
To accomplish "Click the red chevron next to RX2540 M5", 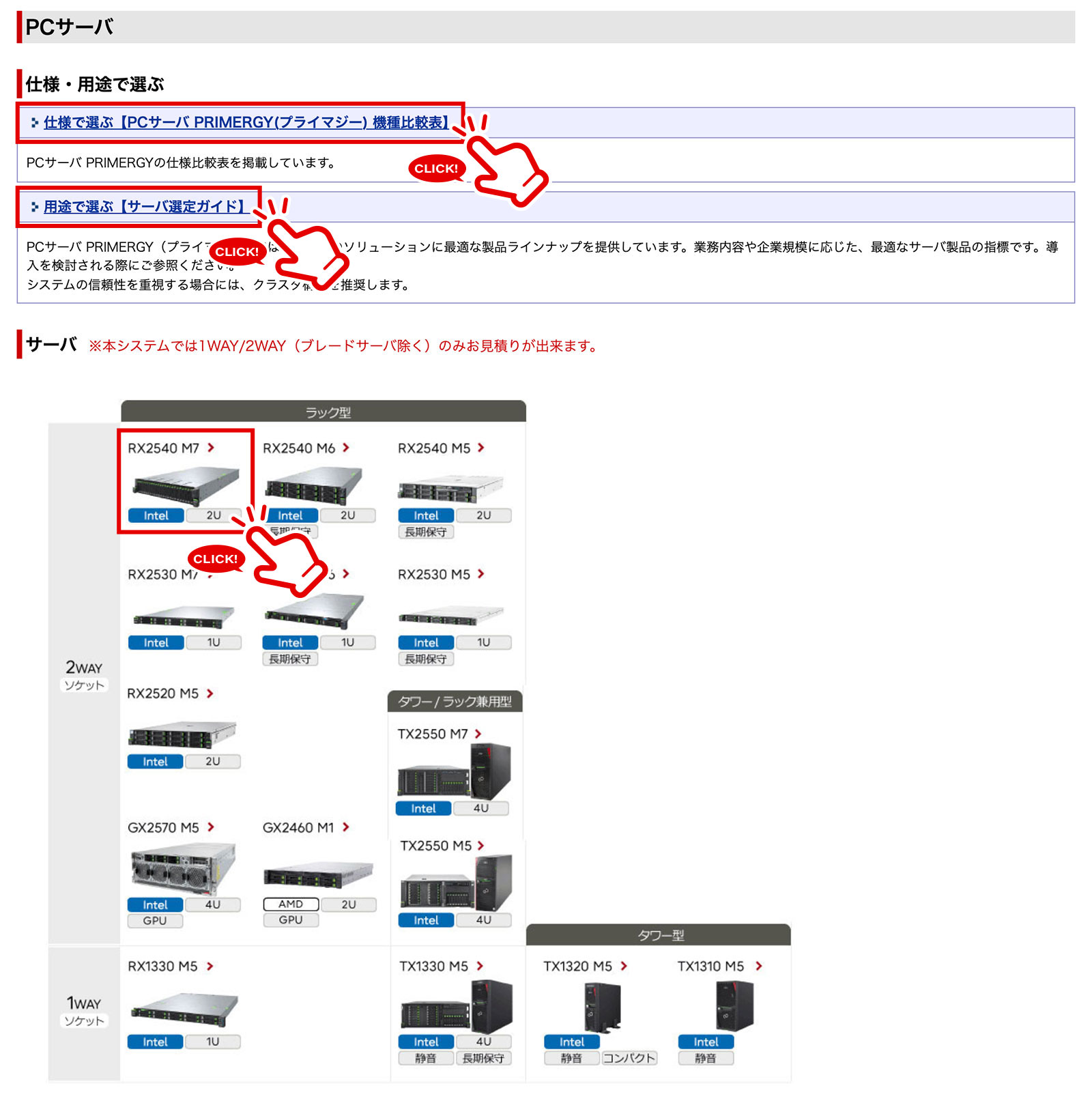I will (481, 448).
